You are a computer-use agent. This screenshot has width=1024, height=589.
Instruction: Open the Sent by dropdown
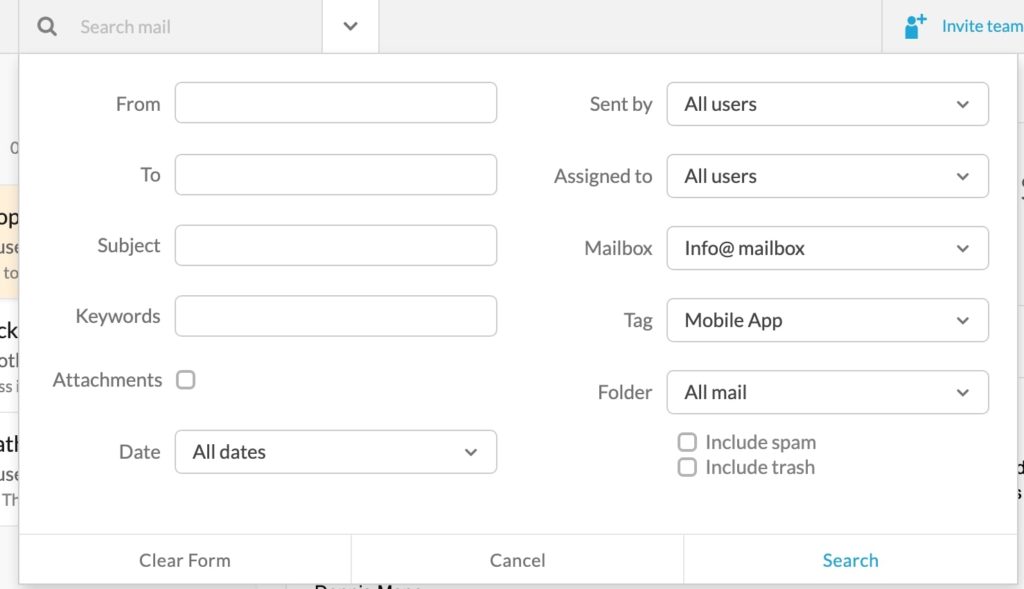[827, 104]
